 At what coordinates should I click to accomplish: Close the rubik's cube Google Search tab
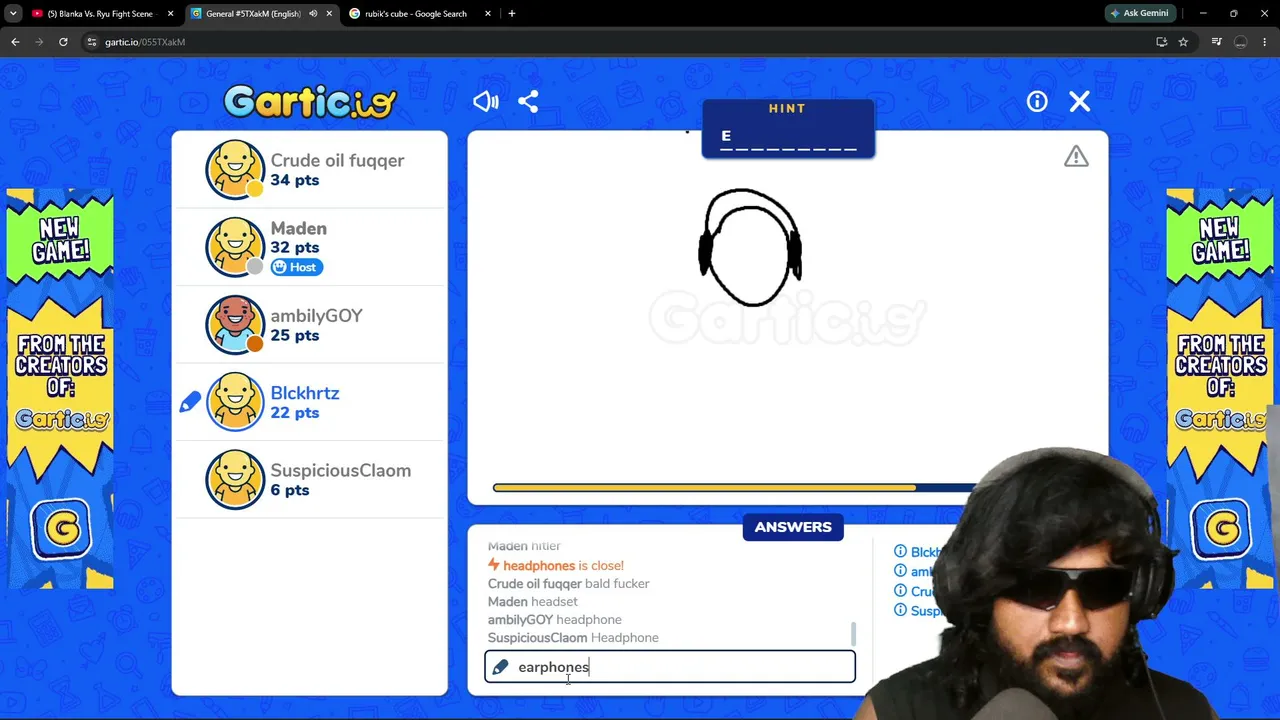point(488,14)
